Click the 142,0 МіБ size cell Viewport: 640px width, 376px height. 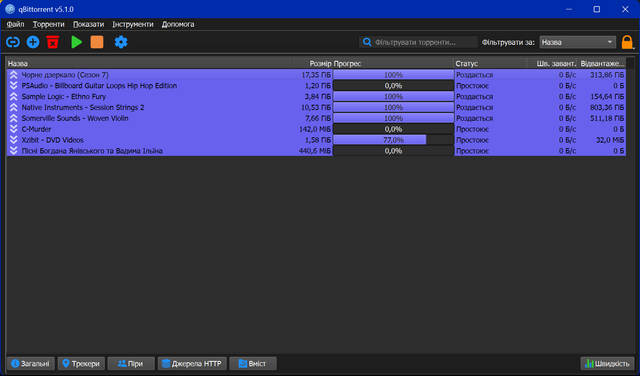click(315, 129)
